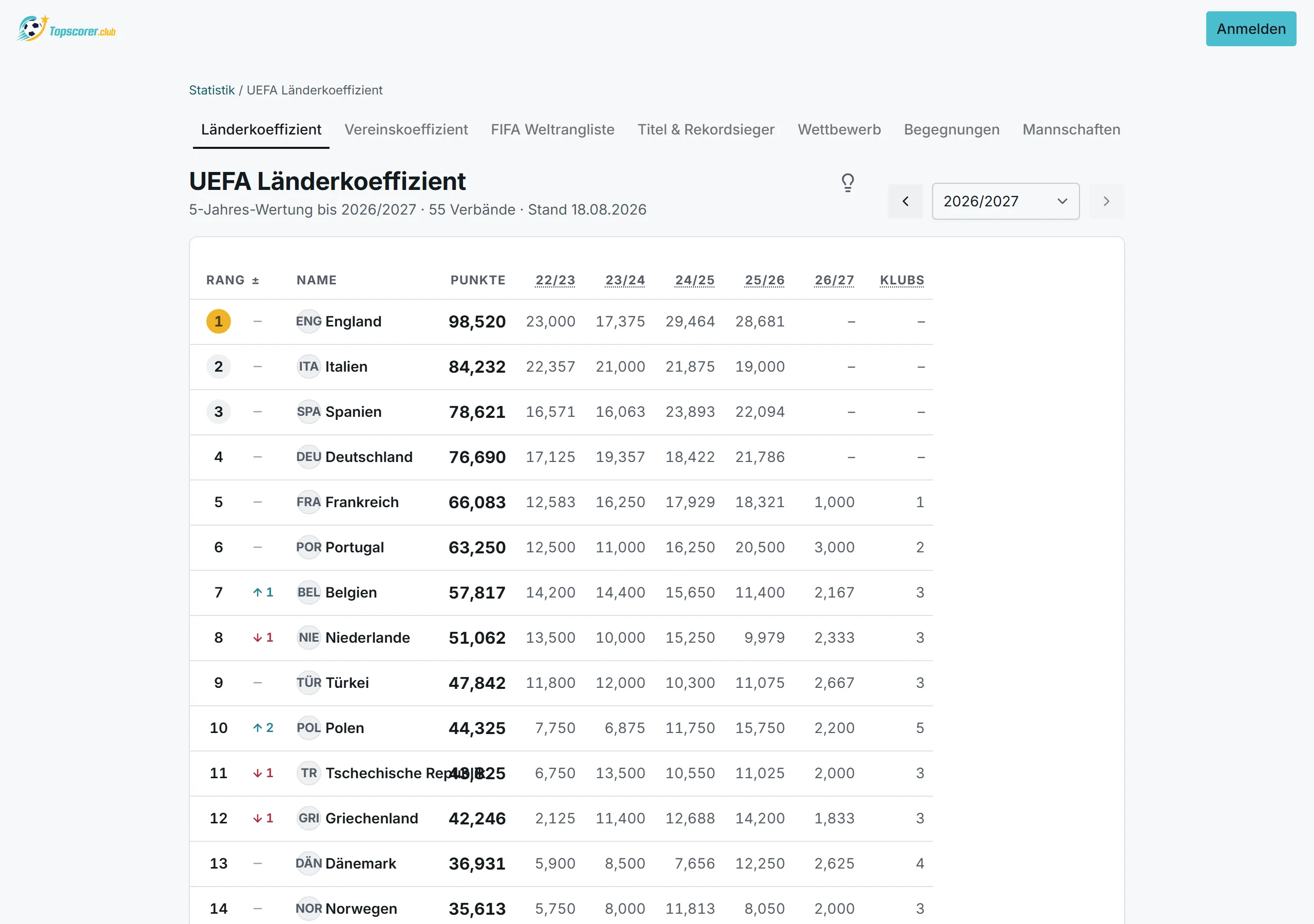Click the rank 3 badge
The image size is (1314, 924).
(219, 412)
